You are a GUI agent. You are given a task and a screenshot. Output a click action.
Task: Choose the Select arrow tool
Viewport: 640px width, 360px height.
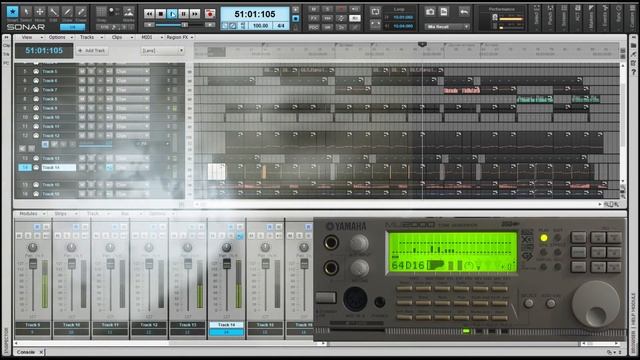(x=26, y=11)
